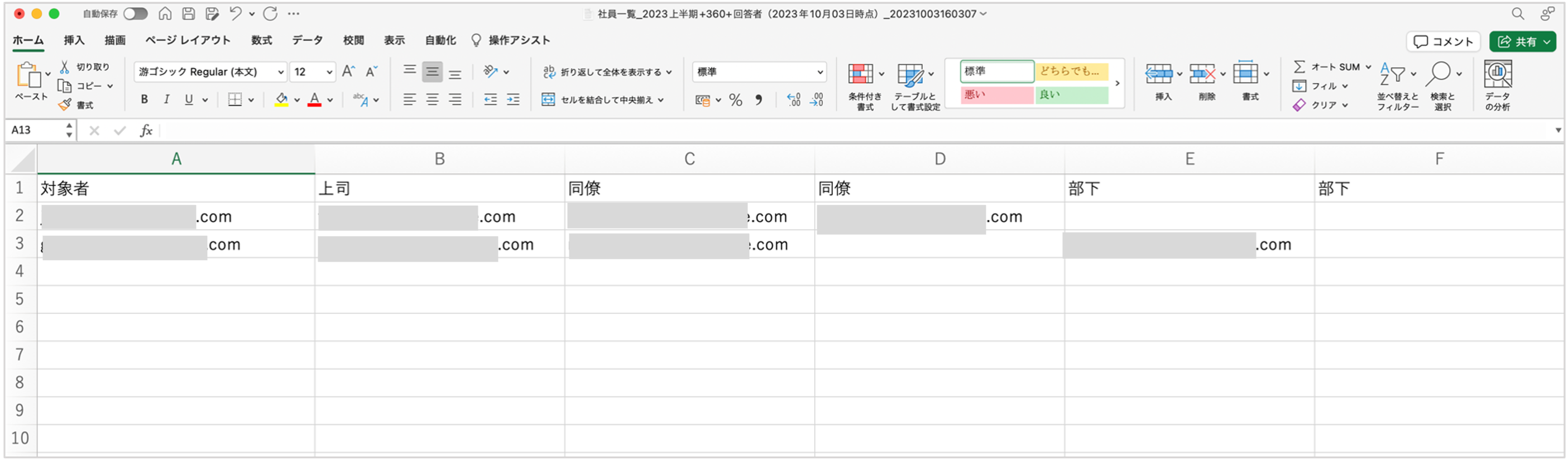The image size is (1568, 461).
Task: Increase font size with larger A icon
Action: tap(349, 72)
